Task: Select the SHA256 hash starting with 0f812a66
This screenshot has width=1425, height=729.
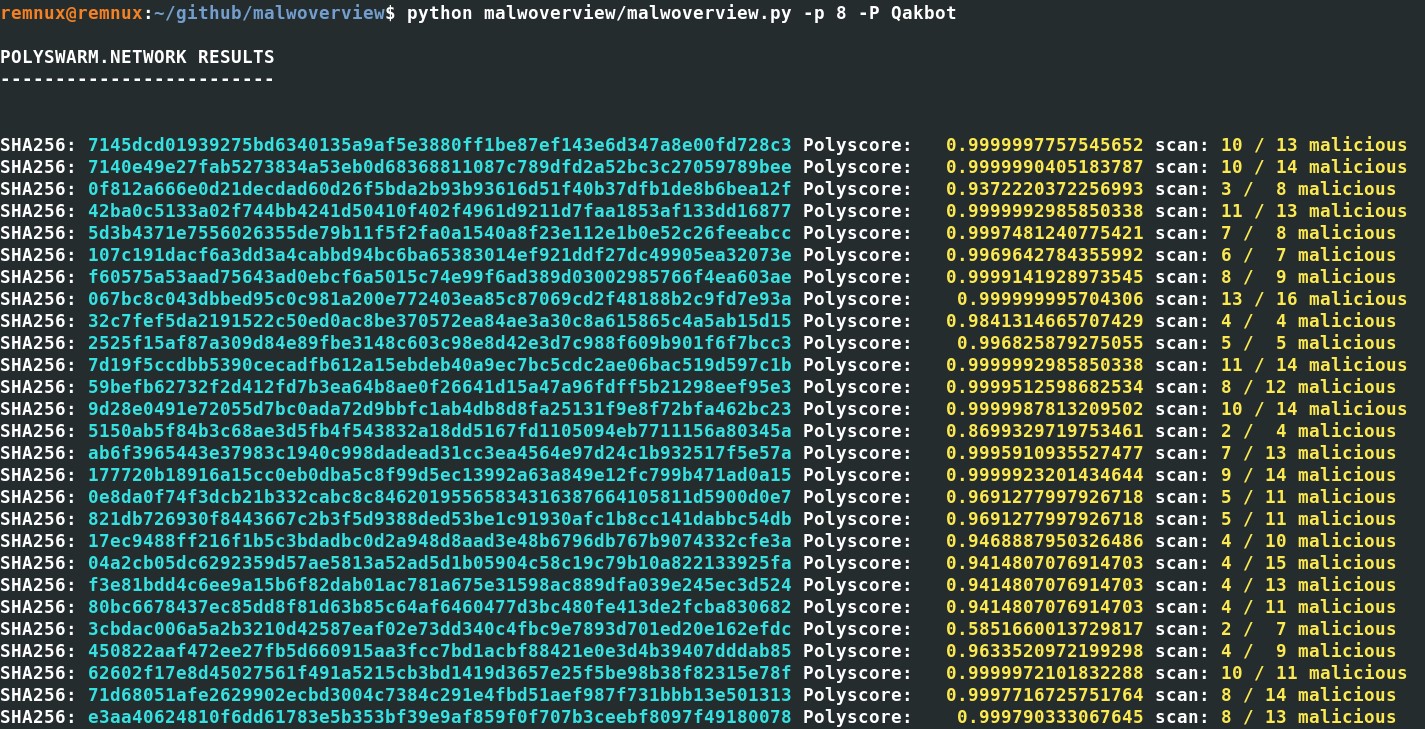Action: [x=439, y=189]
